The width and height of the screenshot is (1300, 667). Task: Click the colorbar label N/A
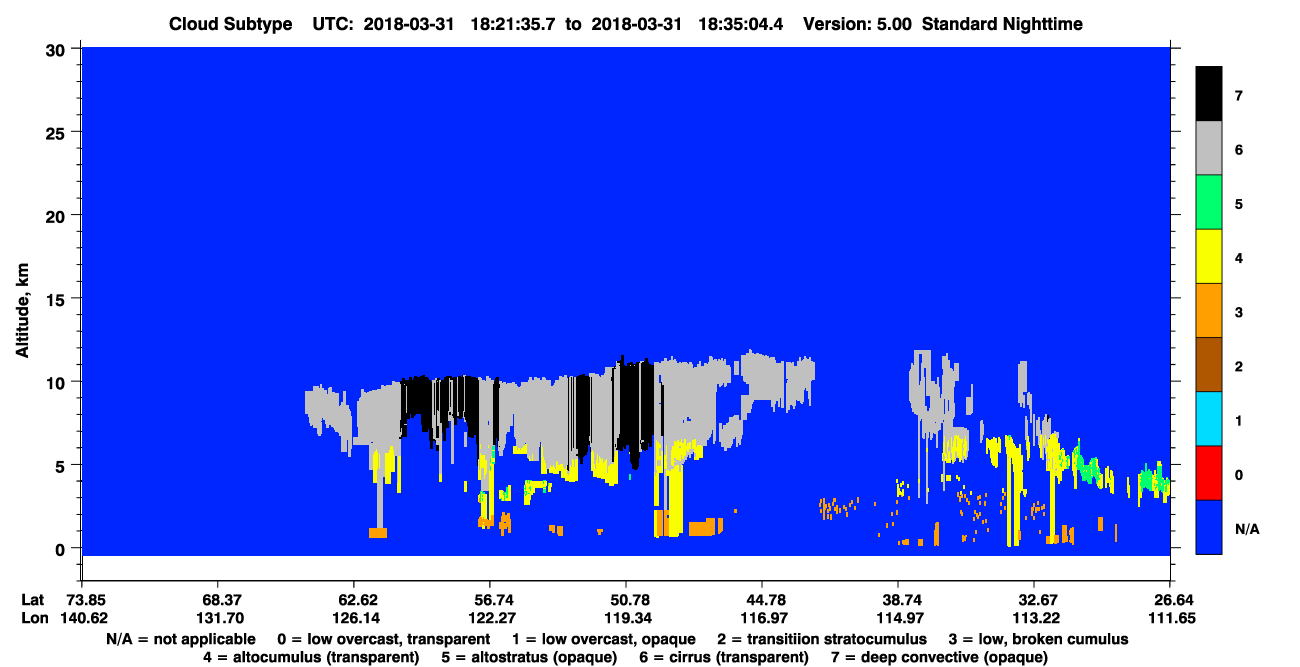click(1246, 528)
